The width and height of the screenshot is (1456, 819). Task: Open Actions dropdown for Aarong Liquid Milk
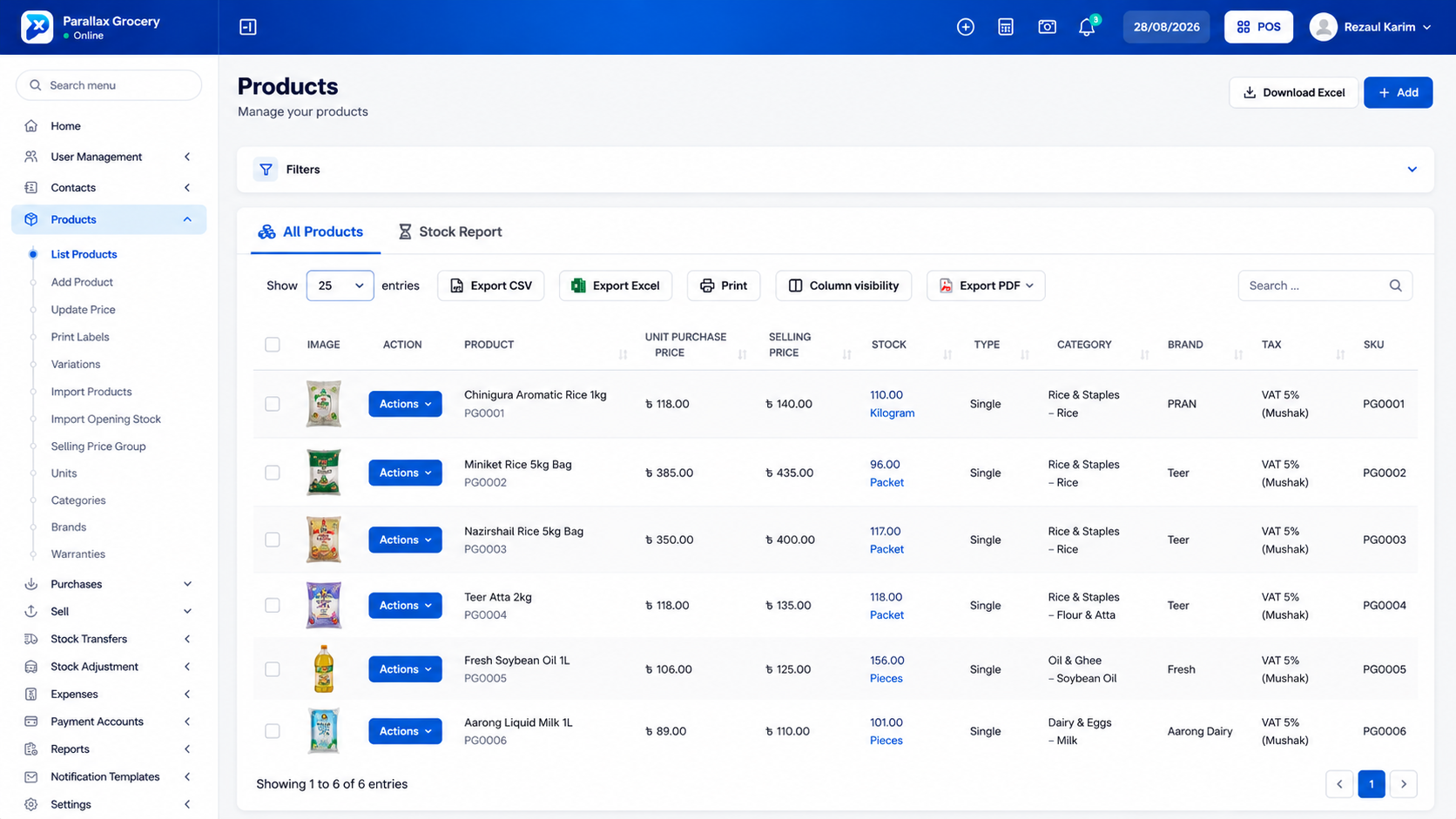coord(405,731)
